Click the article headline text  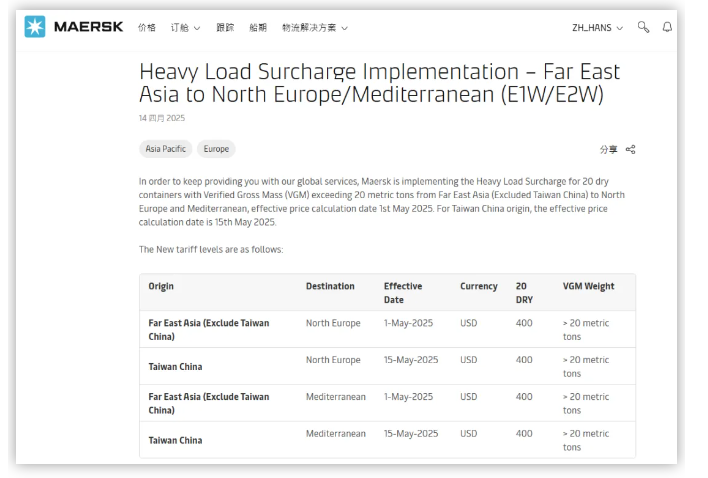(x=379, y=83)
